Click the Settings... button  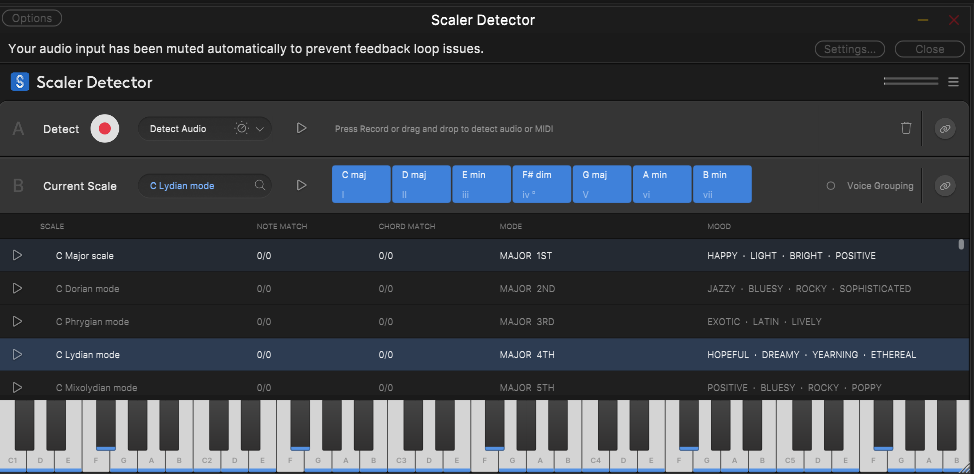point(850,49)
